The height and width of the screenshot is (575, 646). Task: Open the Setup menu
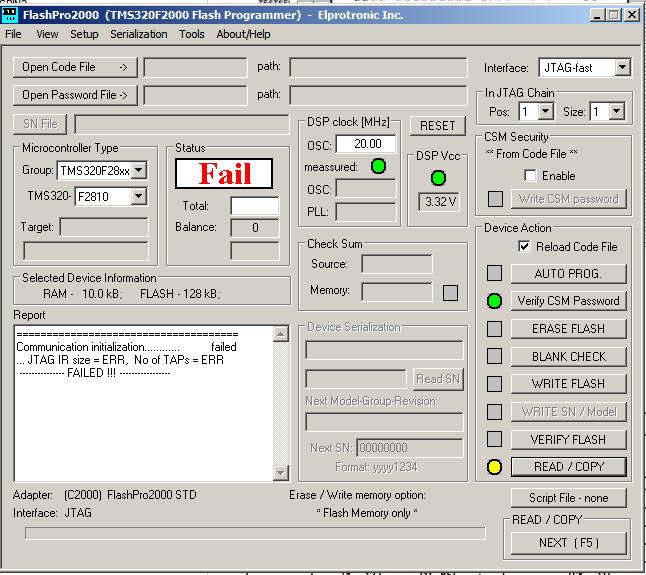pyautogui.click(x=84, y=34)
